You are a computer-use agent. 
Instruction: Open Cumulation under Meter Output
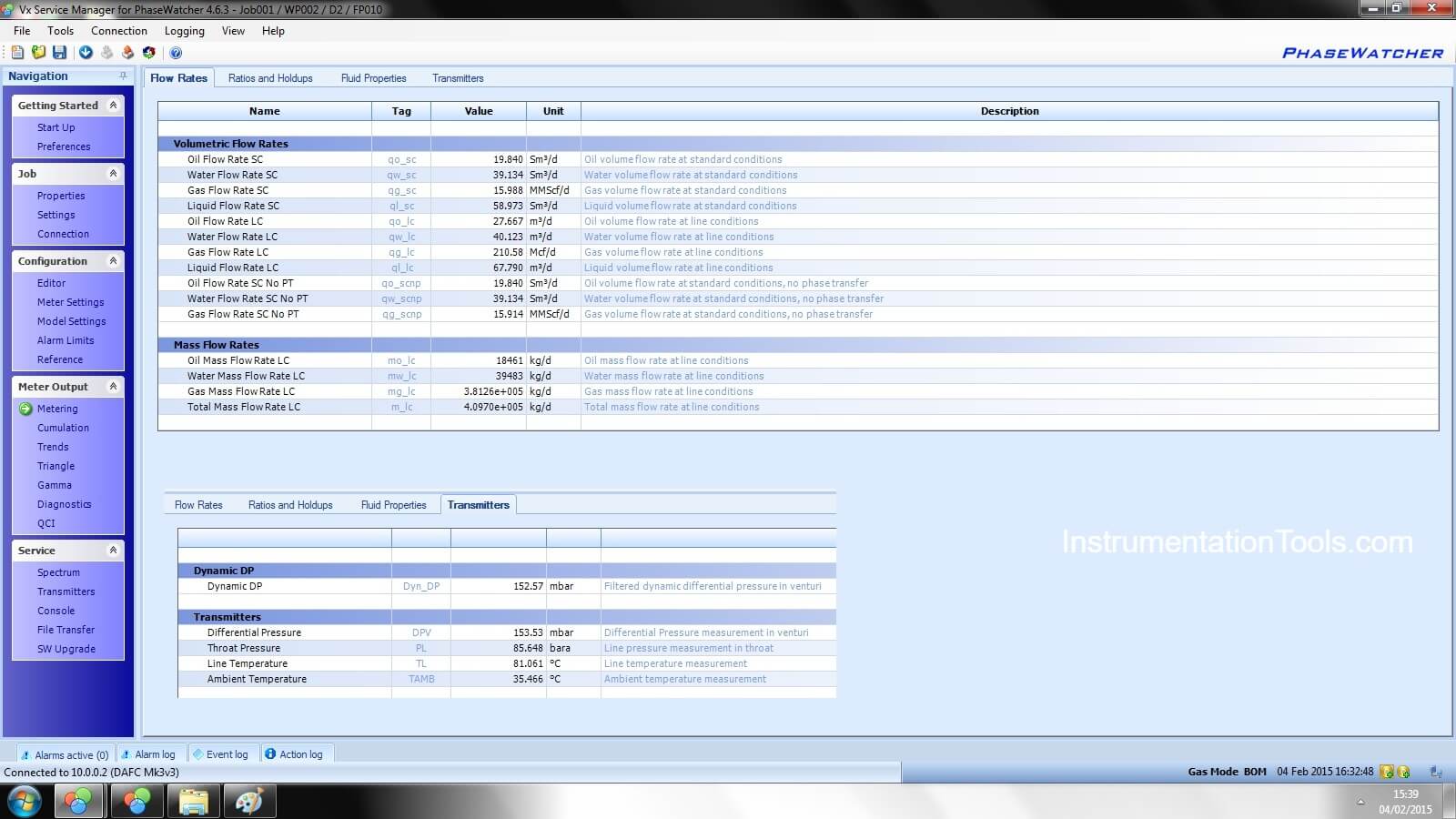coord(64,428)
